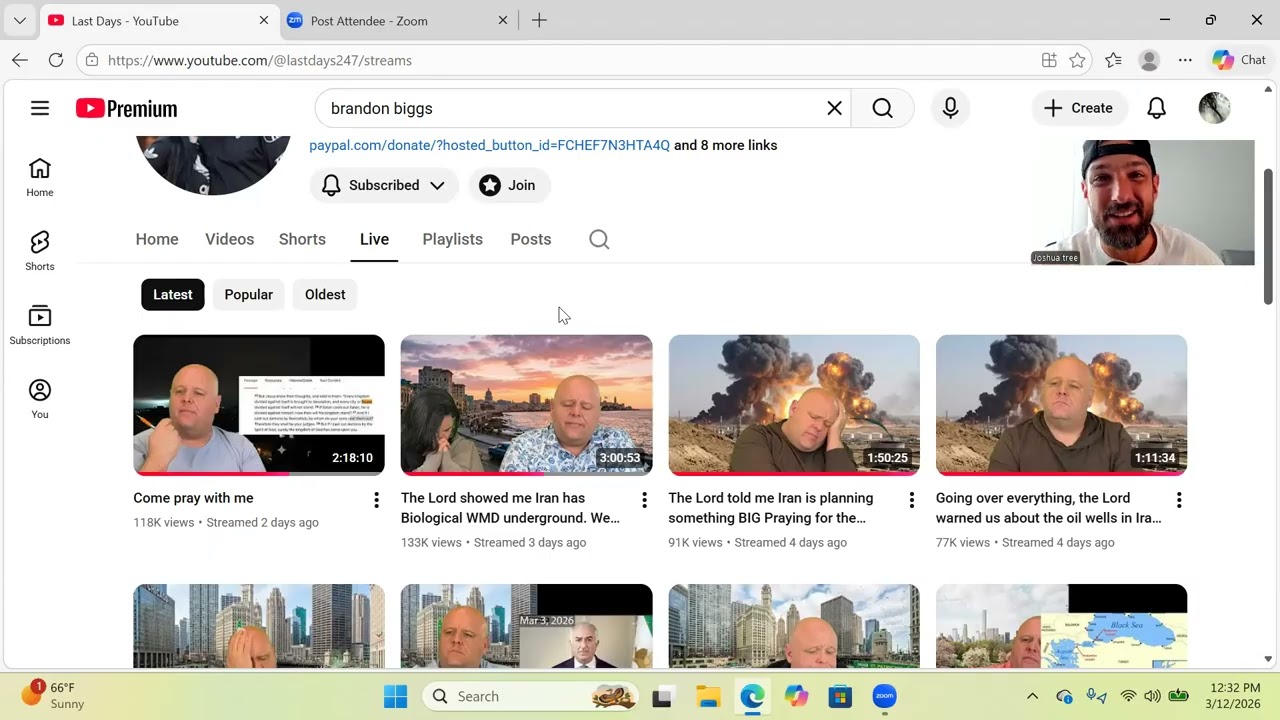Switch to the channel Videos tab
The width and height of the screenshot is (1280, 720).
[229, 239]
